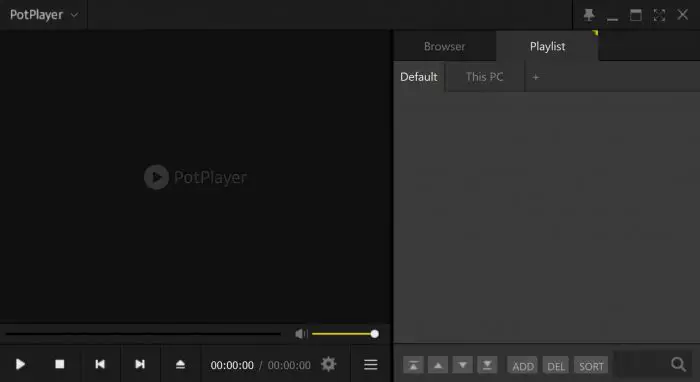700x382 pixels.
Task: Click the total duration 00:00:00
Action: click(x=289, y=365)
